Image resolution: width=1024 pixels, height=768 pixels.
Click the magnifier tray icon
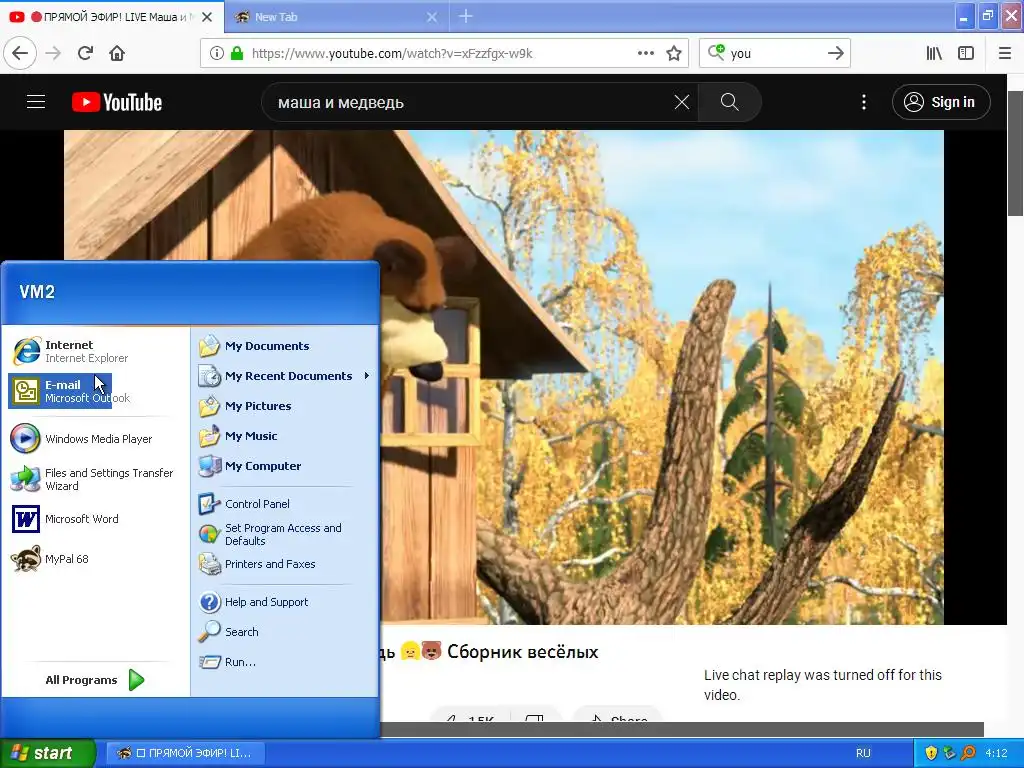968,753
